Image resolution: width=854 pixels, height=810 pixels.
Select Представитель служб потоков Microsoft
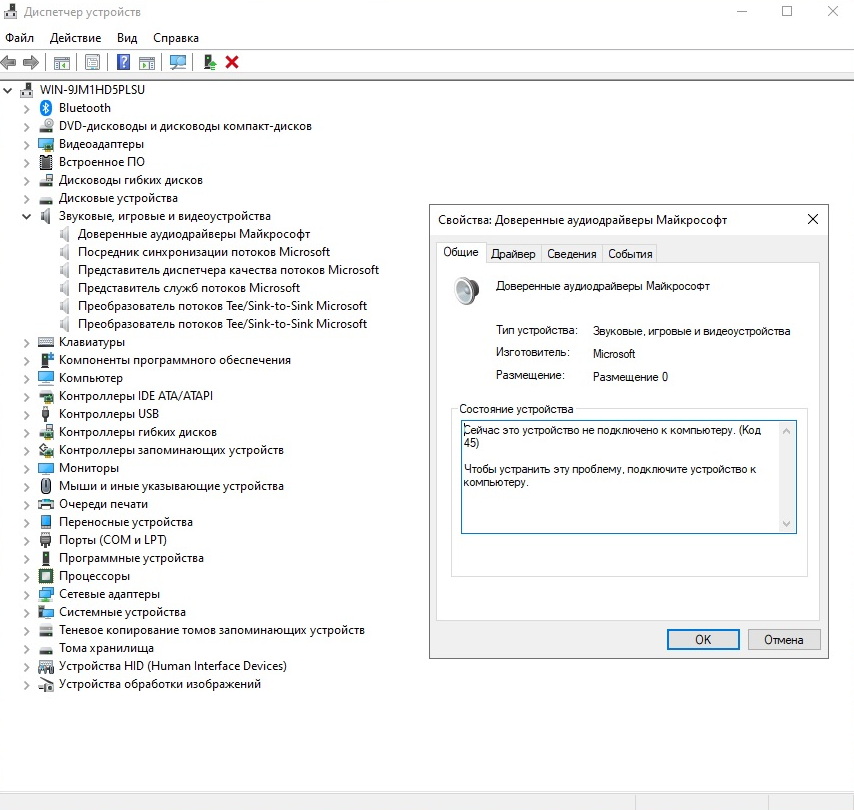point(189,288)
